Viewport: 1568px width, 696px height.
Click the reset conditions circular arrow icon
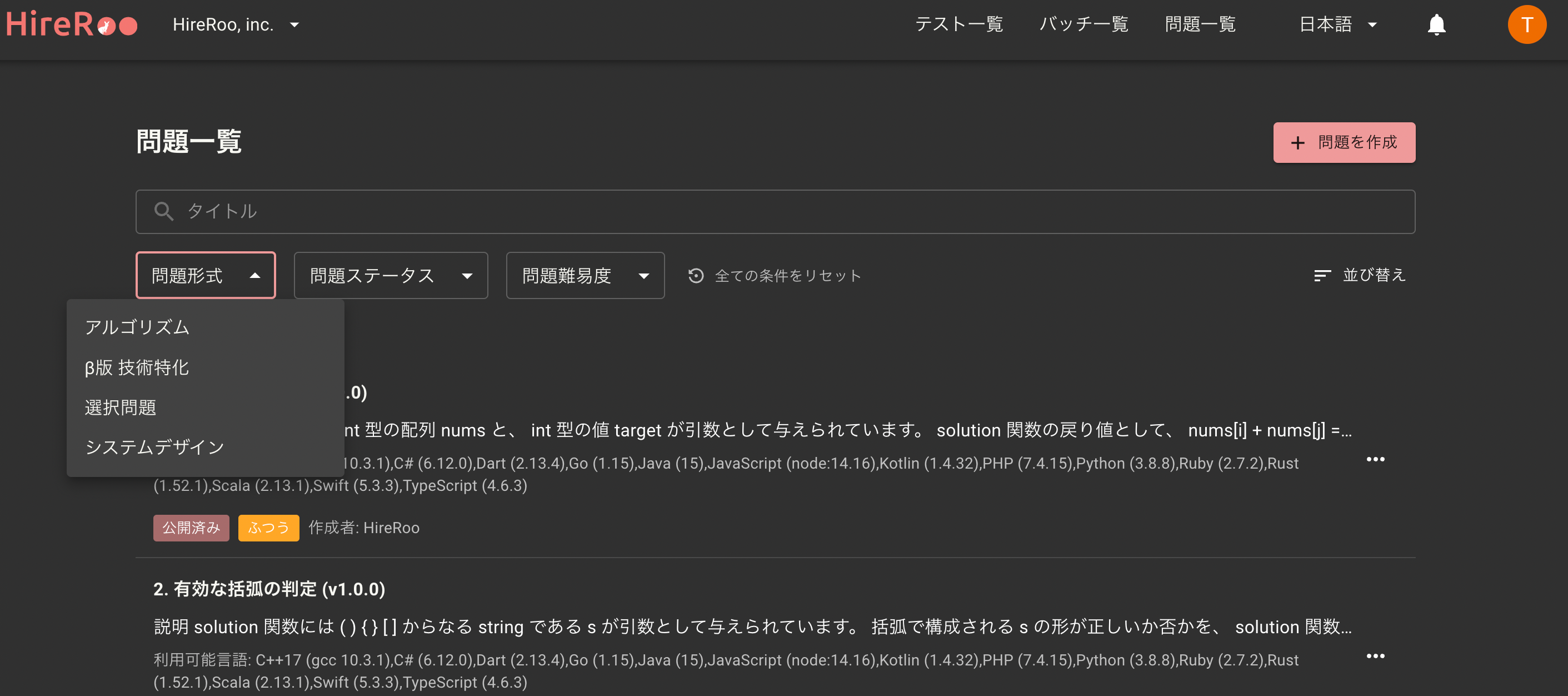696,276
